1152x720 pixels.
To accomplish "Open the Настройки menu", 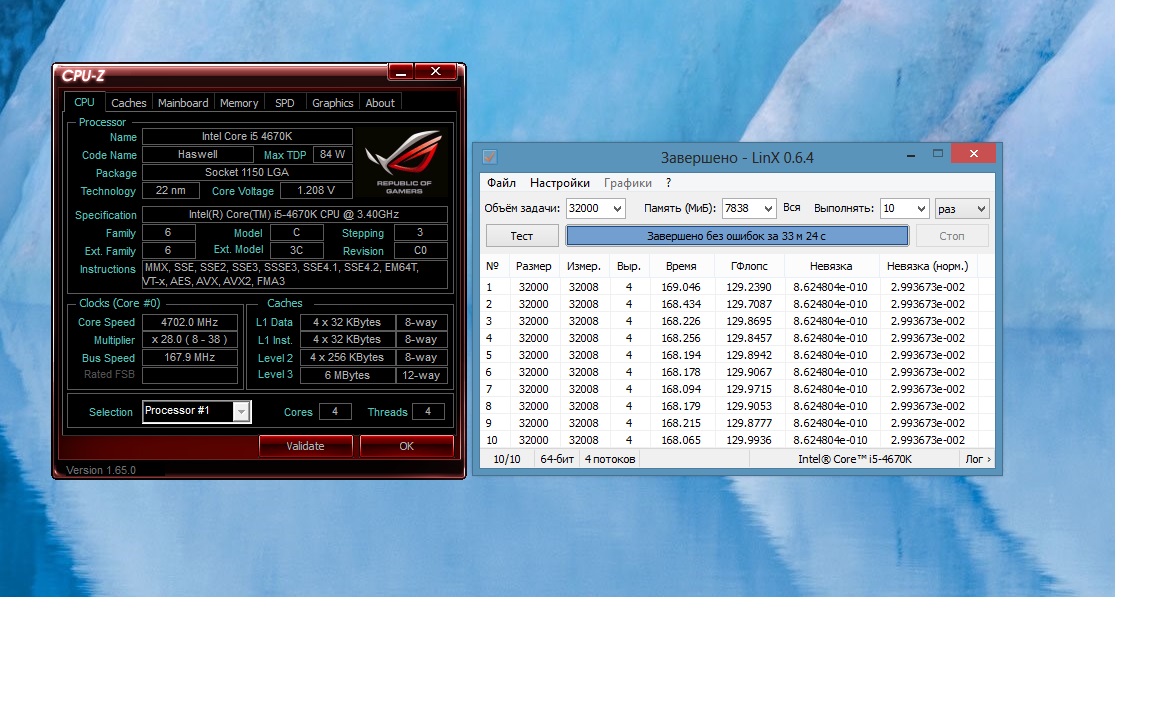I will tap(560, 183).
